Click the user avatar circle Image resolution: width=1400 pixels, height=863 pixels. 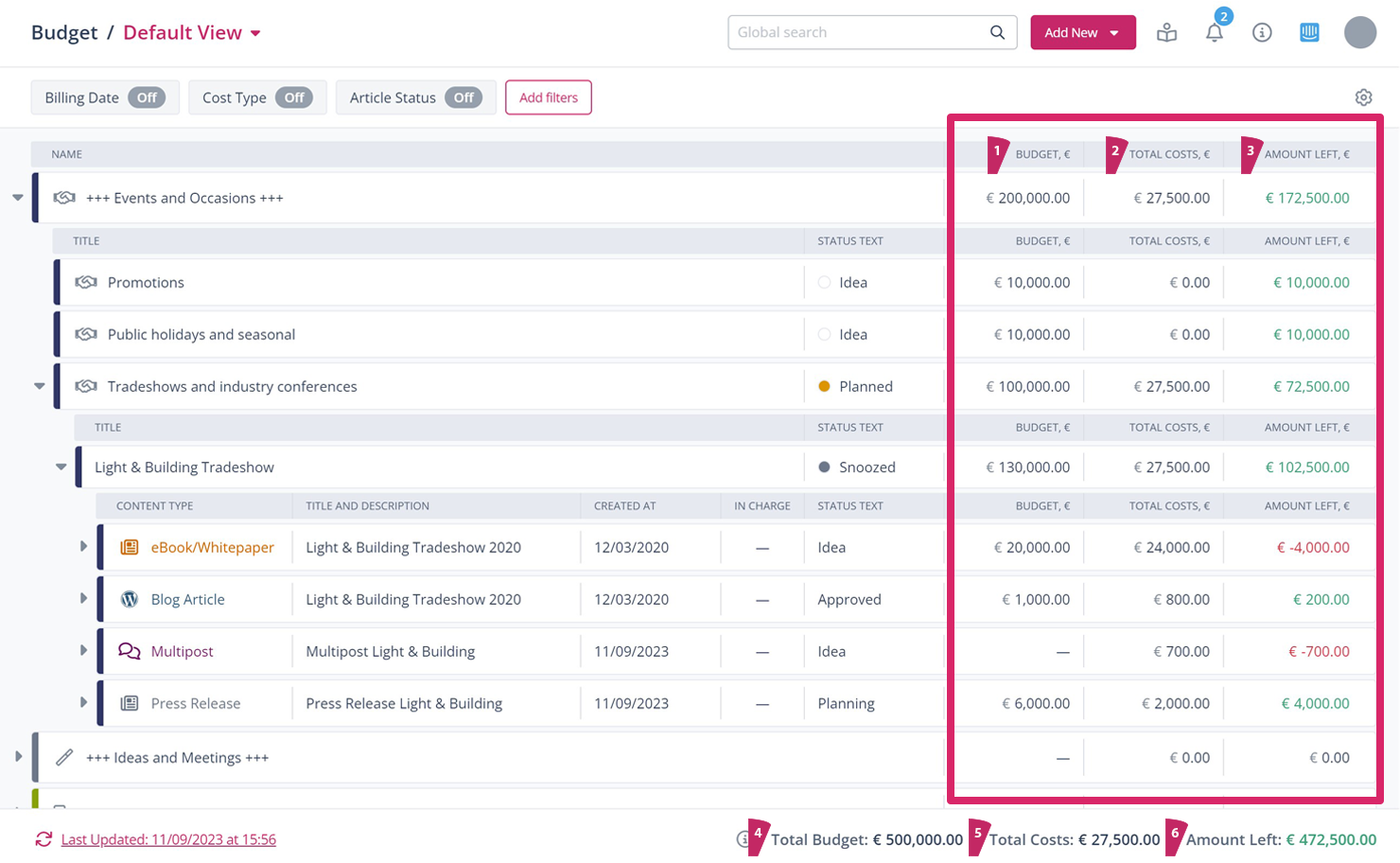(1359, 32)
